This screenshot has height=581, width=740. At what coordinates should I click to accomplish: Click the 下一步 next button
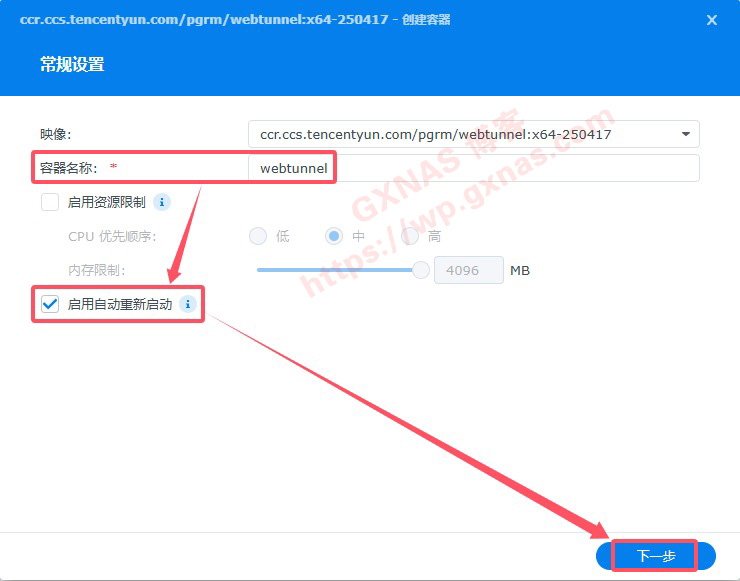[x=656, y=556]
